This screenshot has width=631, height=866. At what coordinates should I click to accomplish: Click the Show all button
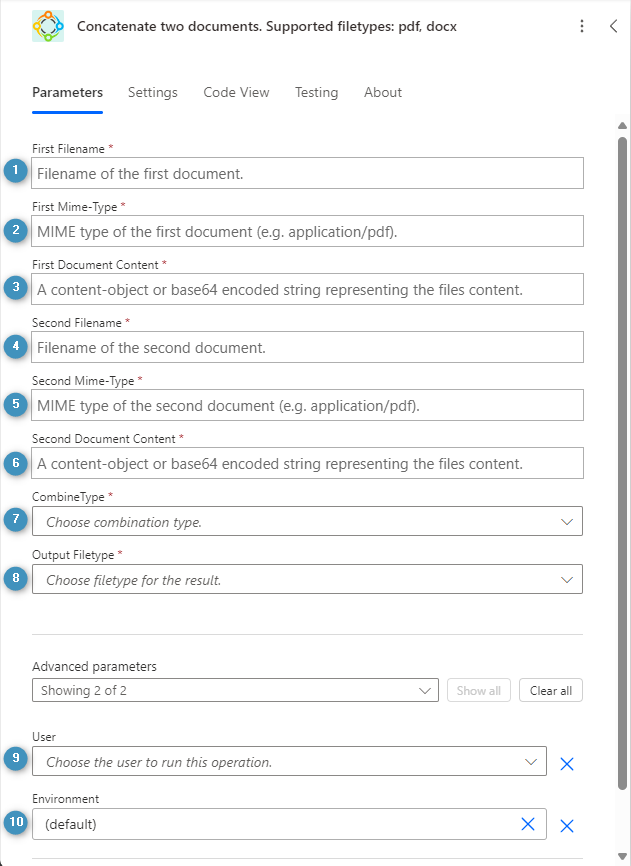[x=479, y=690]
